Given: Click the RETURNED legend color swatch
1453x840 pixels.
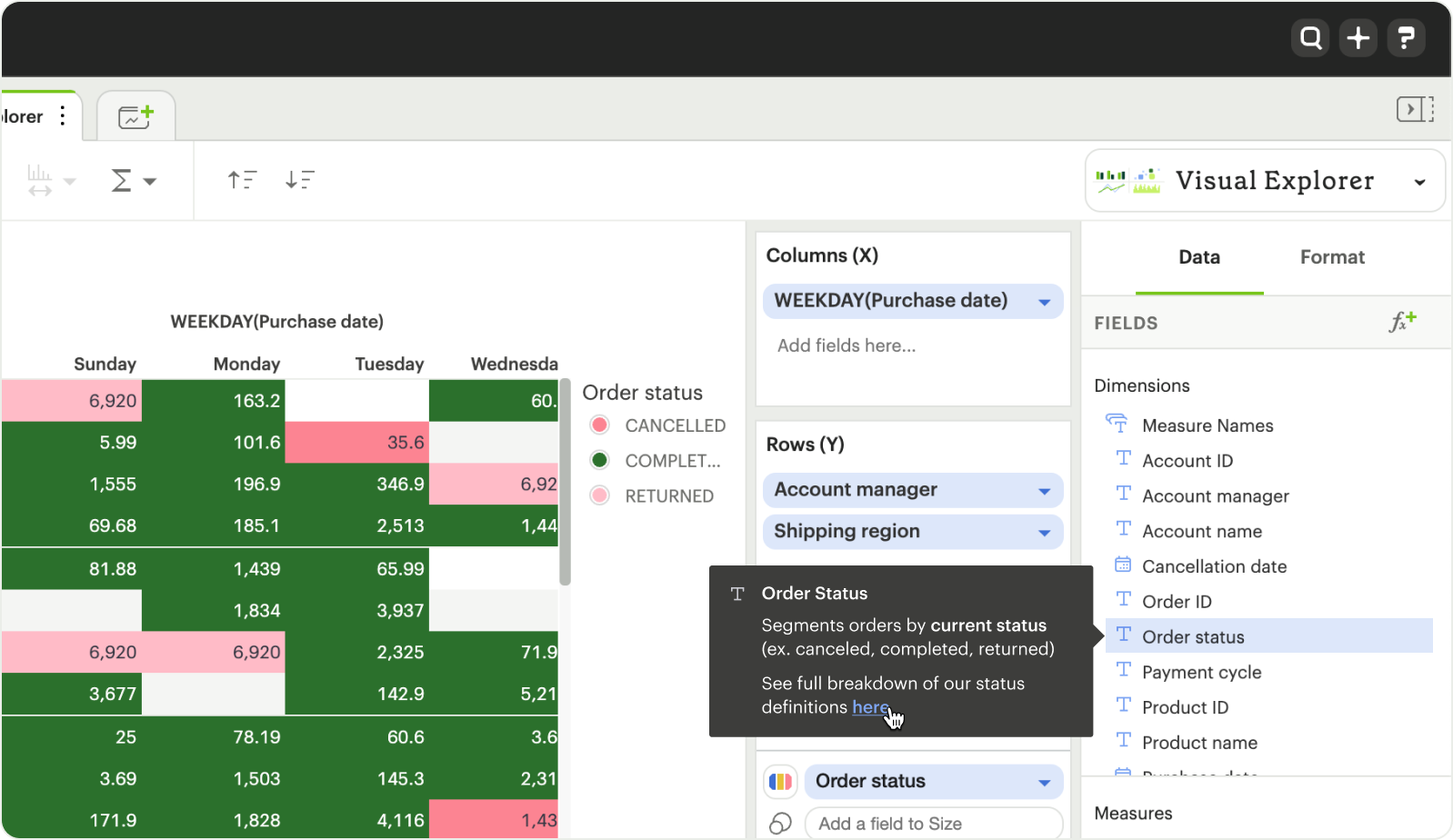Looking at the screenshot, I should coord(599,495).
